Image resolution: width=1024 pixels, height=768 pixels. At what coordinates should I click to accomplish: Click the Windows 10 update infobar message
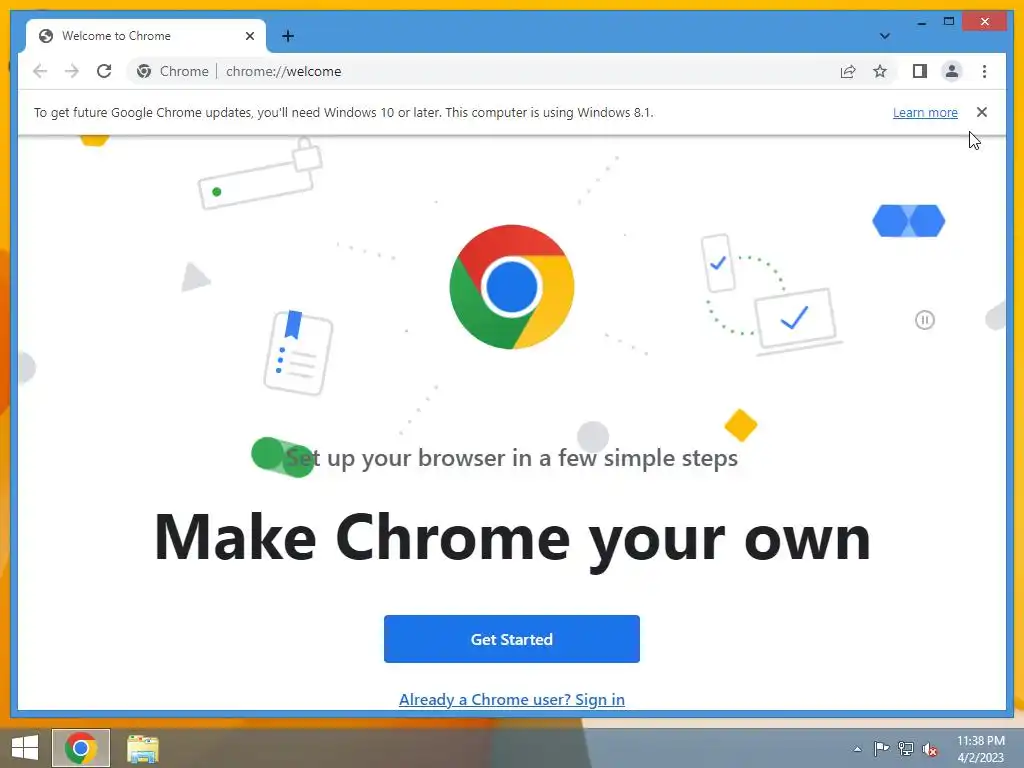tap(344, 112)
